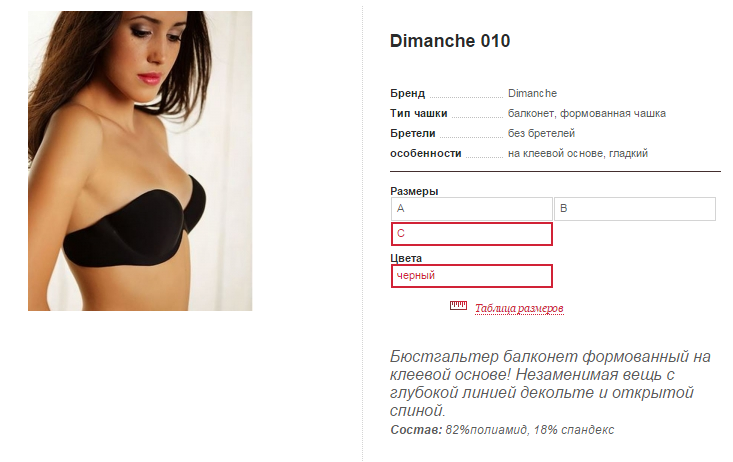Viewport: 733px width, 462px height.
Task: Open the Таблица размеров size chart link
Action: point(519,309)
